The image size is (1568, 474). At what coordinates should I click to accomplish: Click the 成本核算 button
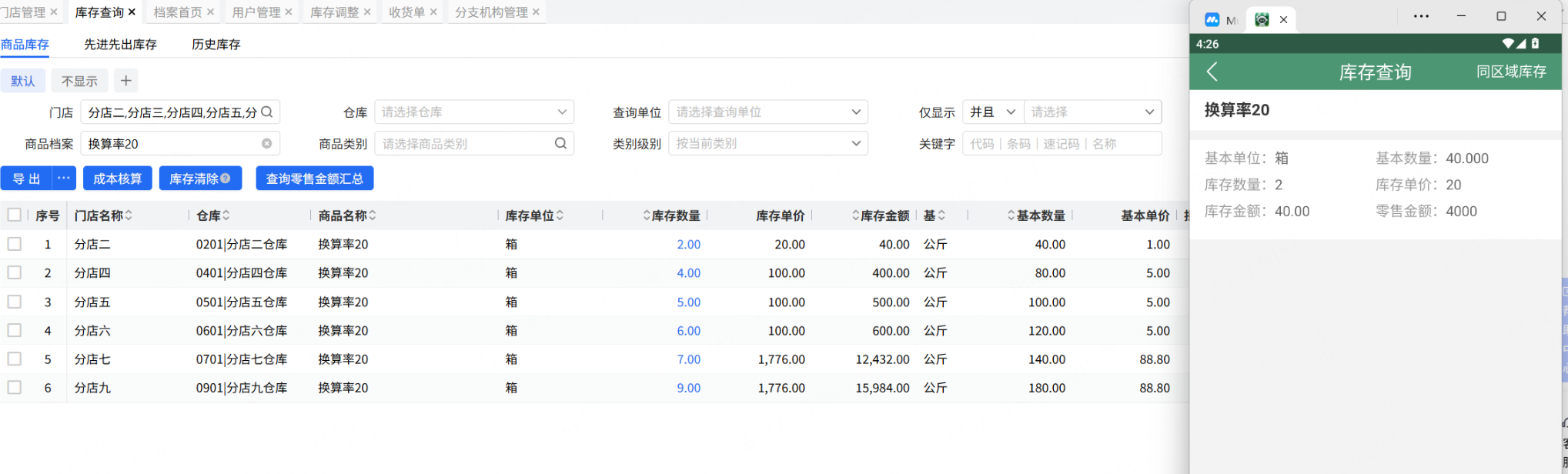click(117, 179)
